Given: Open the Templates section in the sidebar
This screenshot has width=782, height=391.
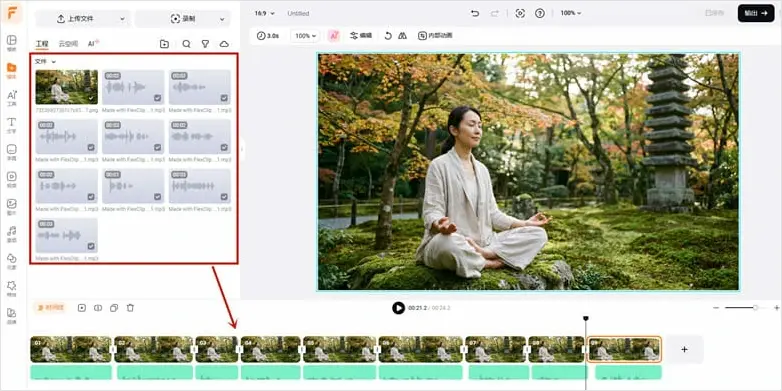Looking at the screenshot, I should [x=11, y=43].
